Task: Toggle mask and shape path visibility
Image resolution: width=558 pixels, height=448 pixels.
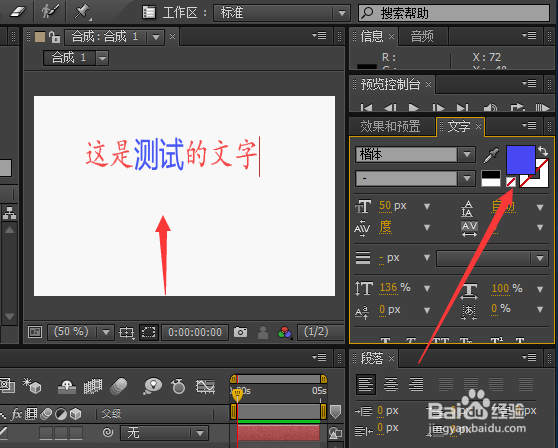Action: [148, 332]
